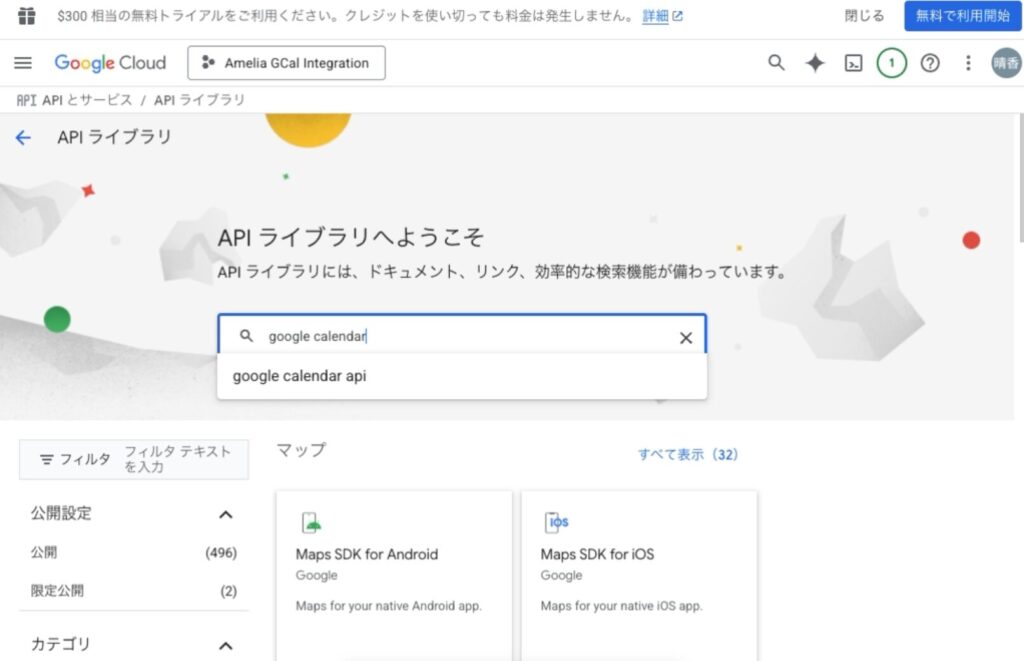The height and width of the screenshot is (661, 1024).
Task: Click the search magnifier icon in header
Action: 776,63
